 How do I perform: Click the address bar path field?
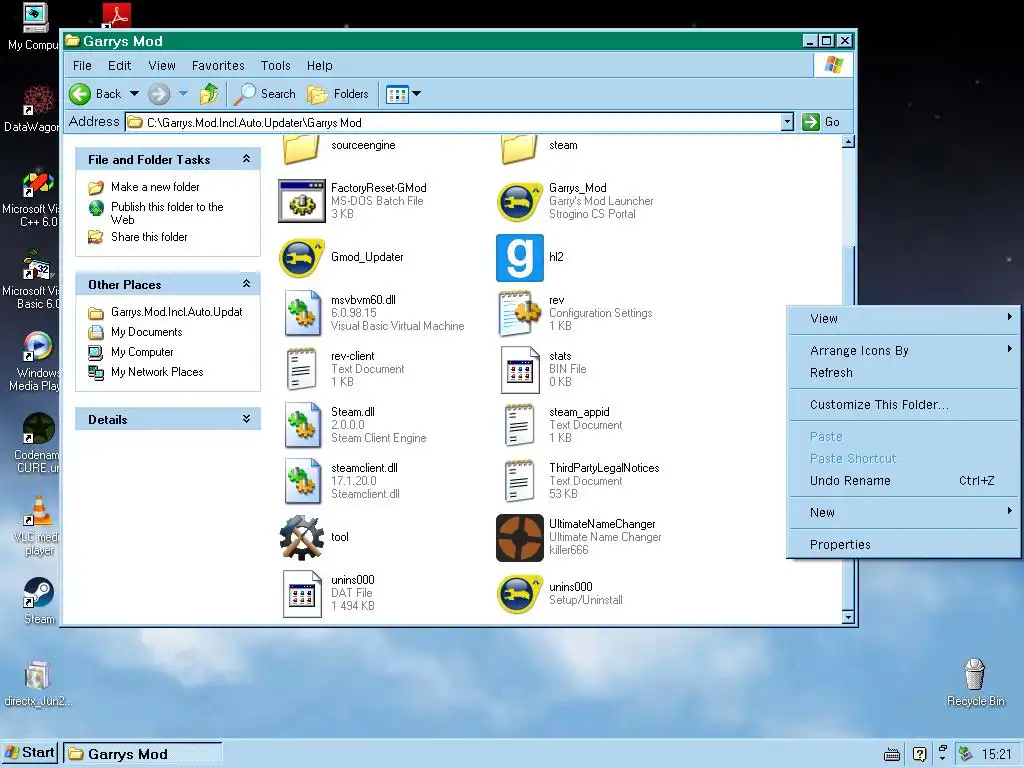point(453,122)
